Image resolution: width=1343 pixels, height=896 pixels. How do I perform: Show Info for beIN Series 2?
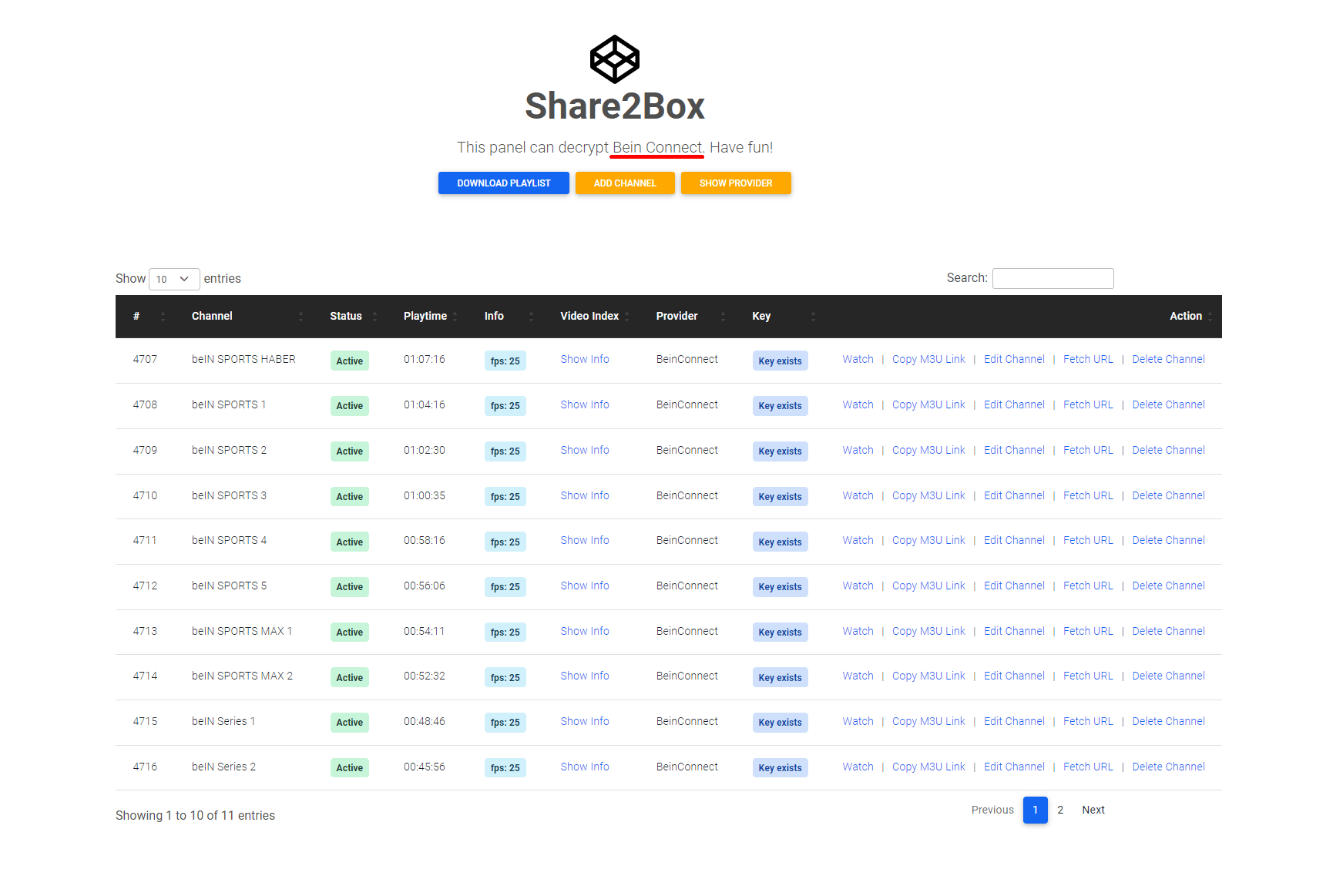tap(585, 767)
